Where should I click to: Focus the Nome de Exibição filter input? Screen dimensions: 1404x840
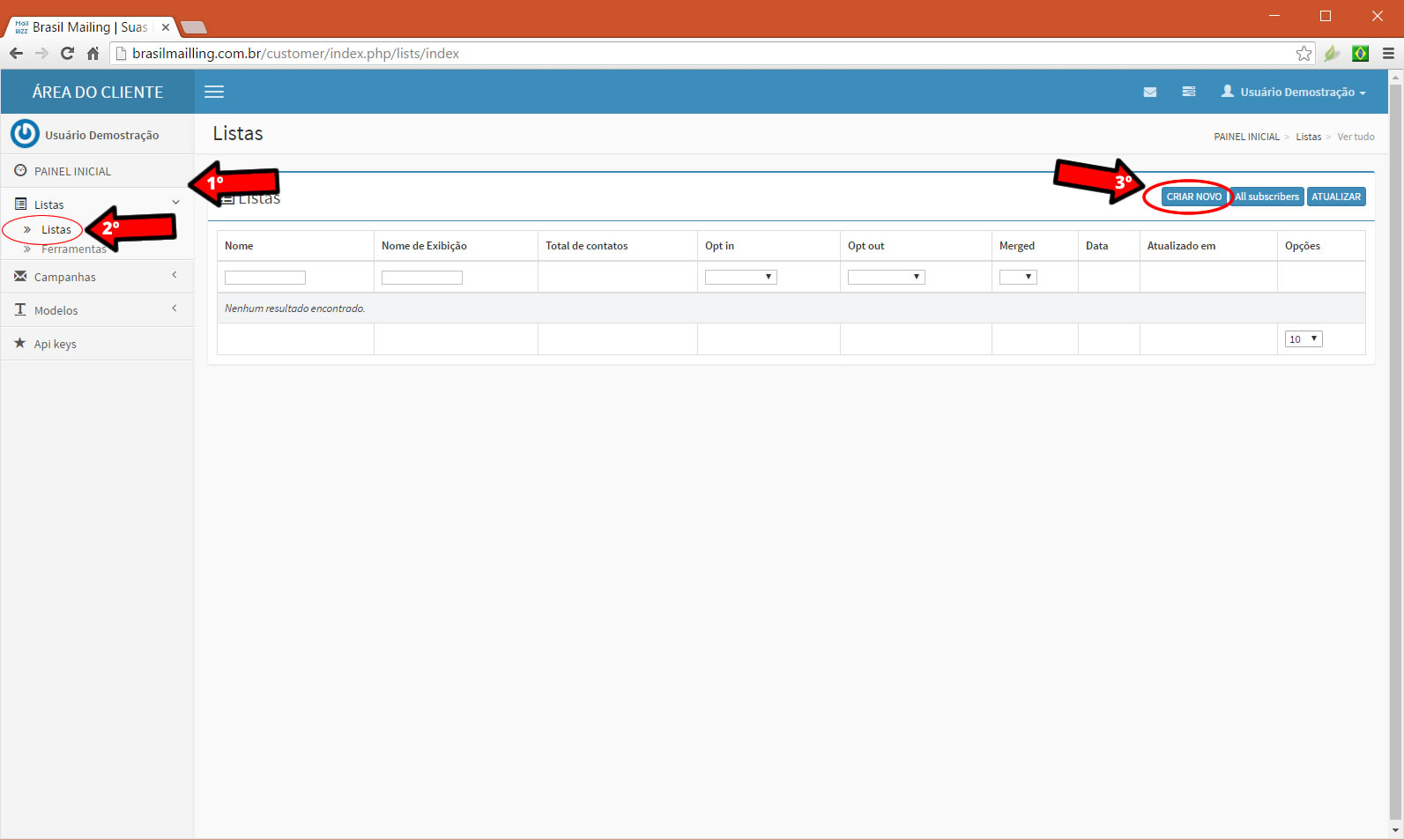[422, 278]
